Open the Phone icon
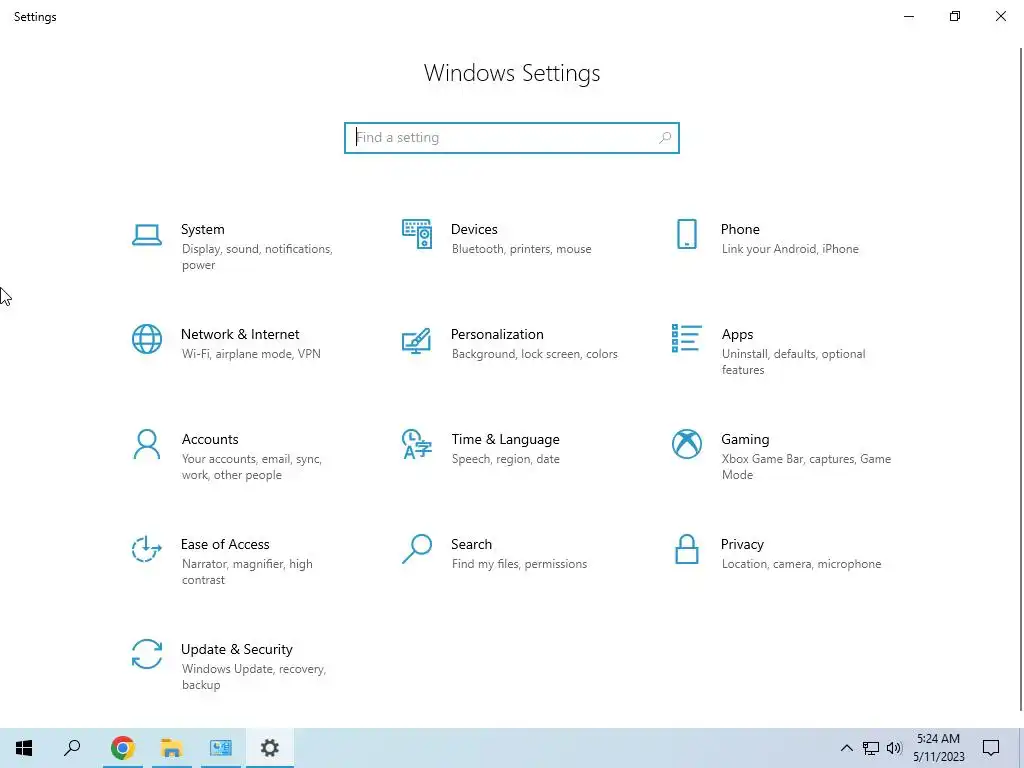Screen dimensions: 1024x768 coord(686,234)
